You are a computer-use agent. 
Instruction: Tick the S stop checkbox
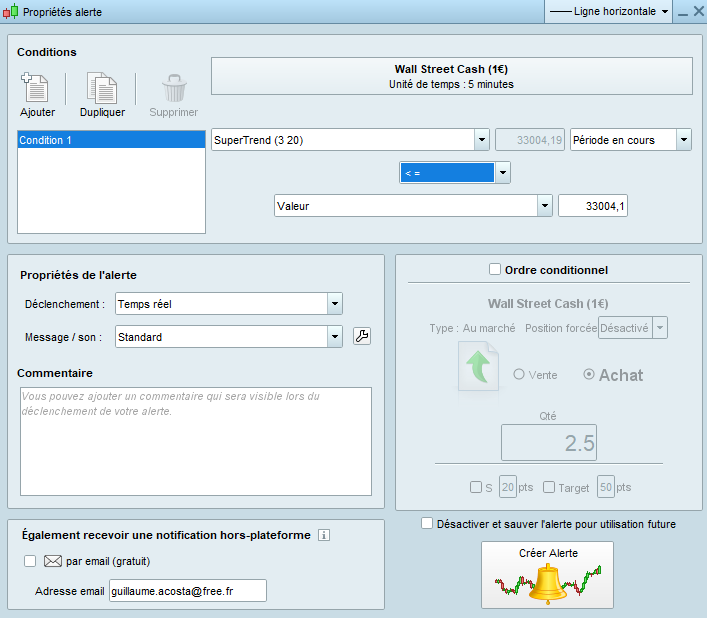point(476,487)
